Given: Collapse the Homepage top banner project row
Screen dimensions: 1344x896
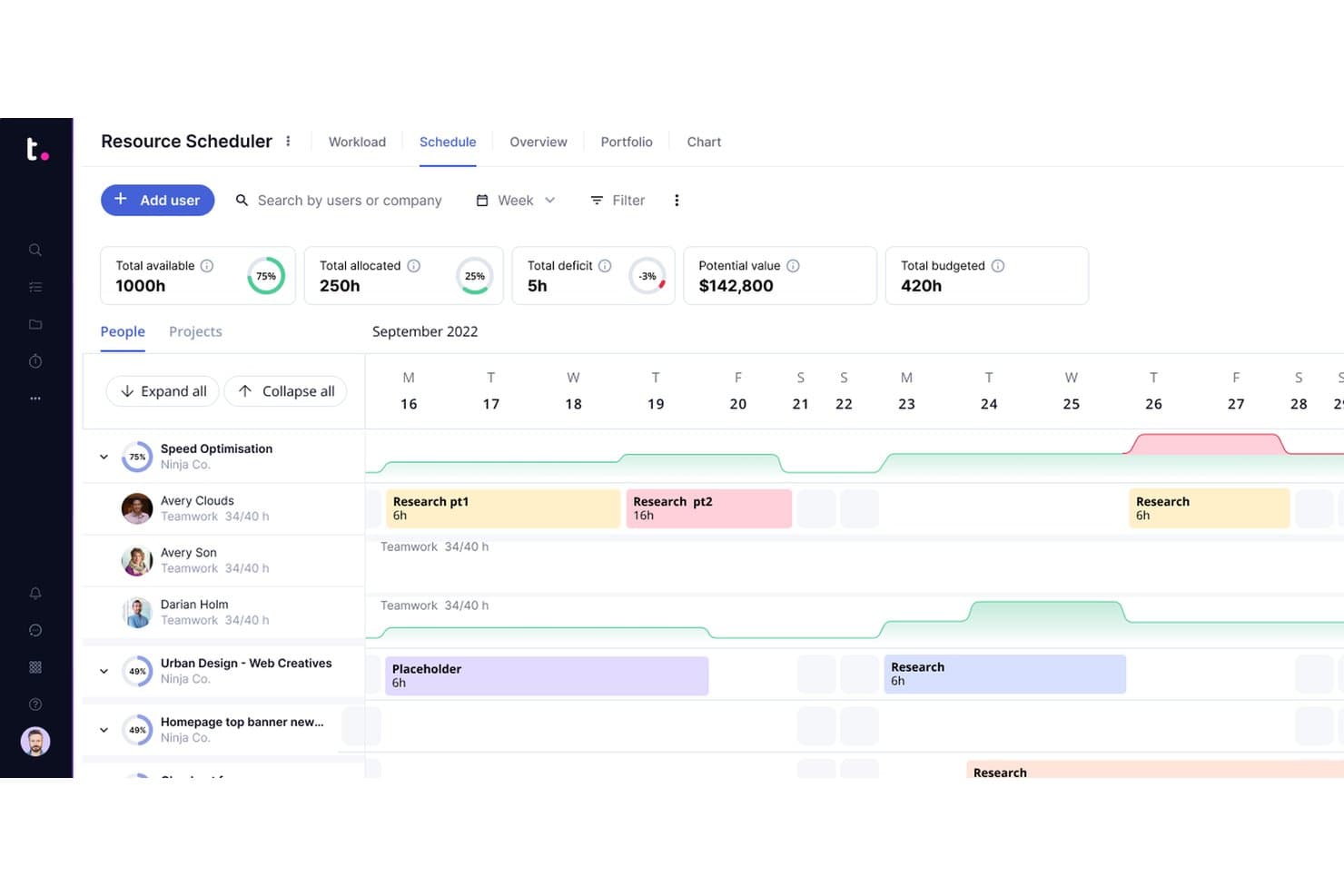Looking at the screenshot, I should point(104,730).
